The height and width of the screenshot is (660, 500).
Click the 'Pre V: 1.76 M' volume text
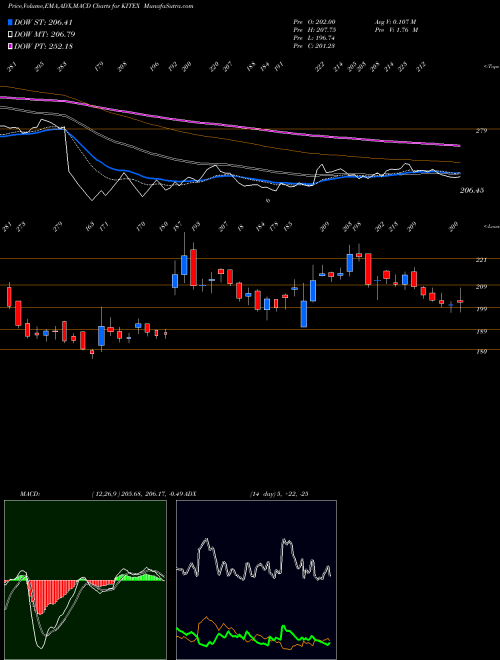[x=396, y=30]
